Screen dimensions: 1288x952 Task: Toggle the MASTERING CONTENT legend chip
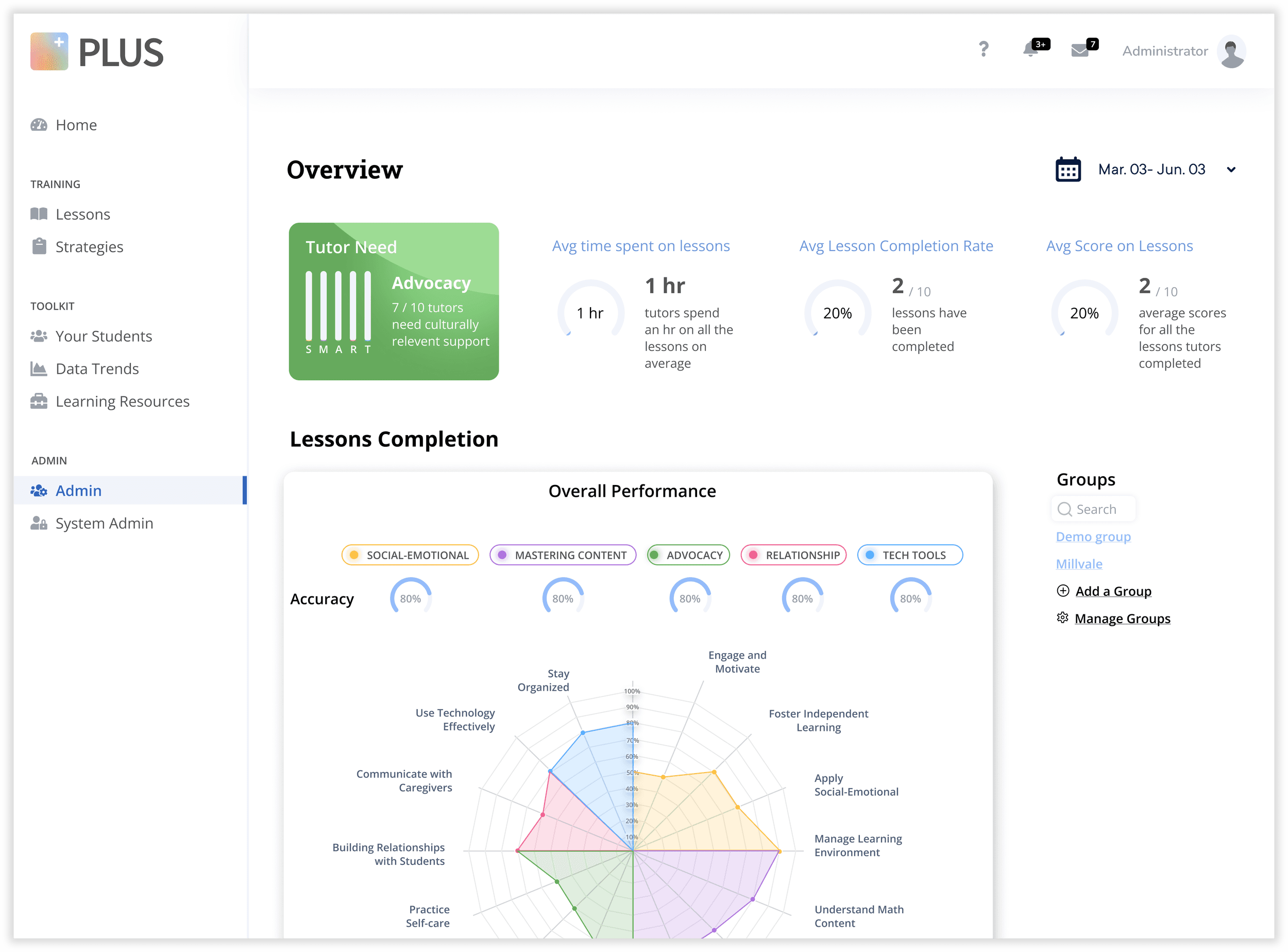[x=562, y=555]
